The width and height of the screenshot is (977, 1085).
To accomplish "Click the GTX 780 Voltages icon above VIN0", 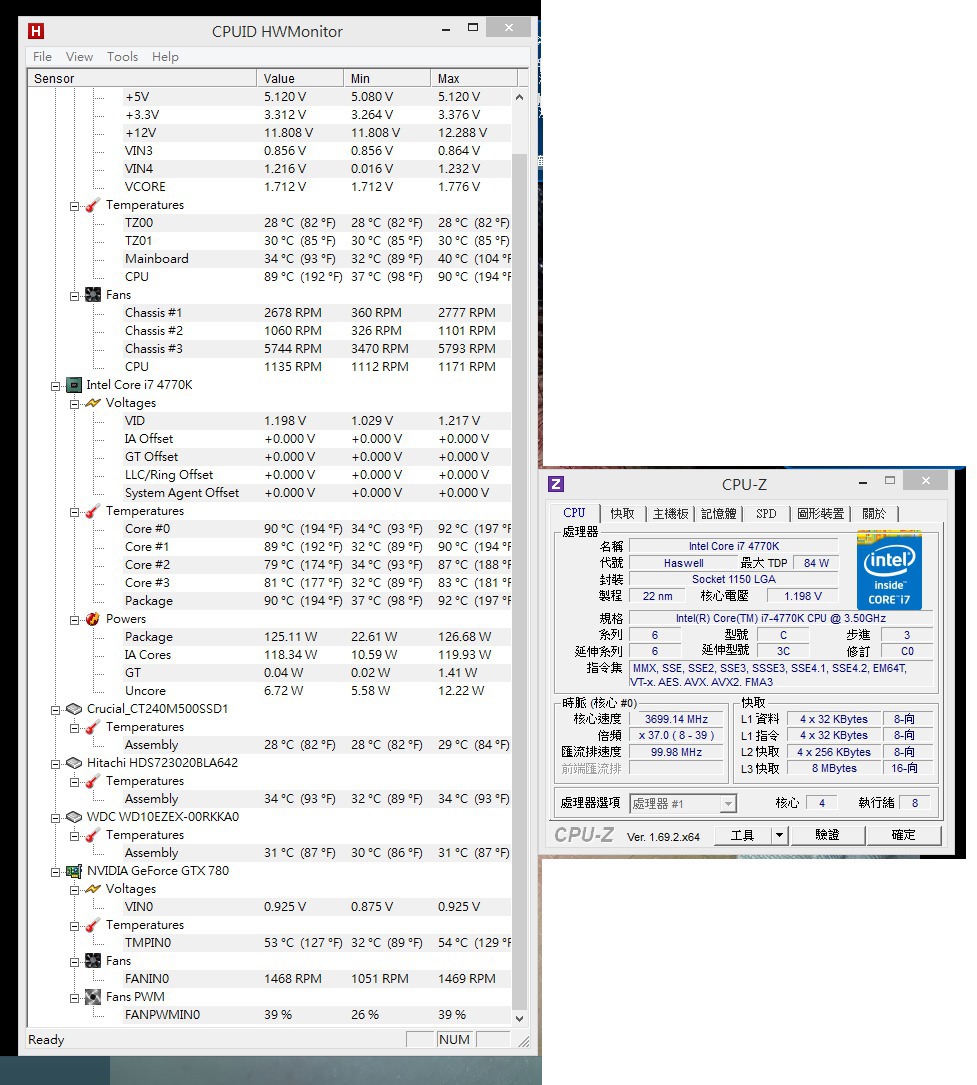I will pyautogui.click(x=93, y=888).
